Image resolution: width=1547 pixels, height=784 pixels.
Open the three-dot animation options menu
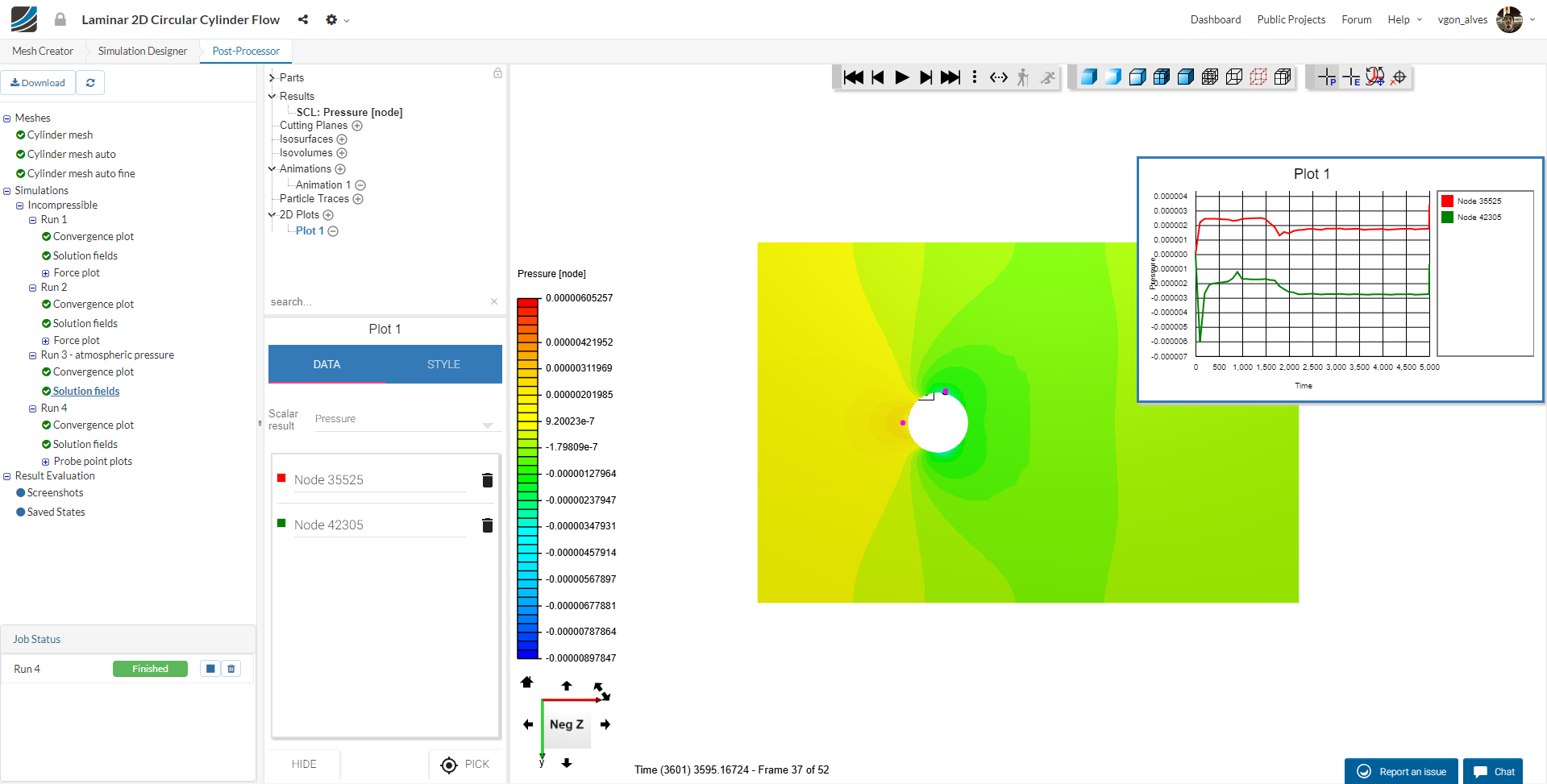[975, 77]
